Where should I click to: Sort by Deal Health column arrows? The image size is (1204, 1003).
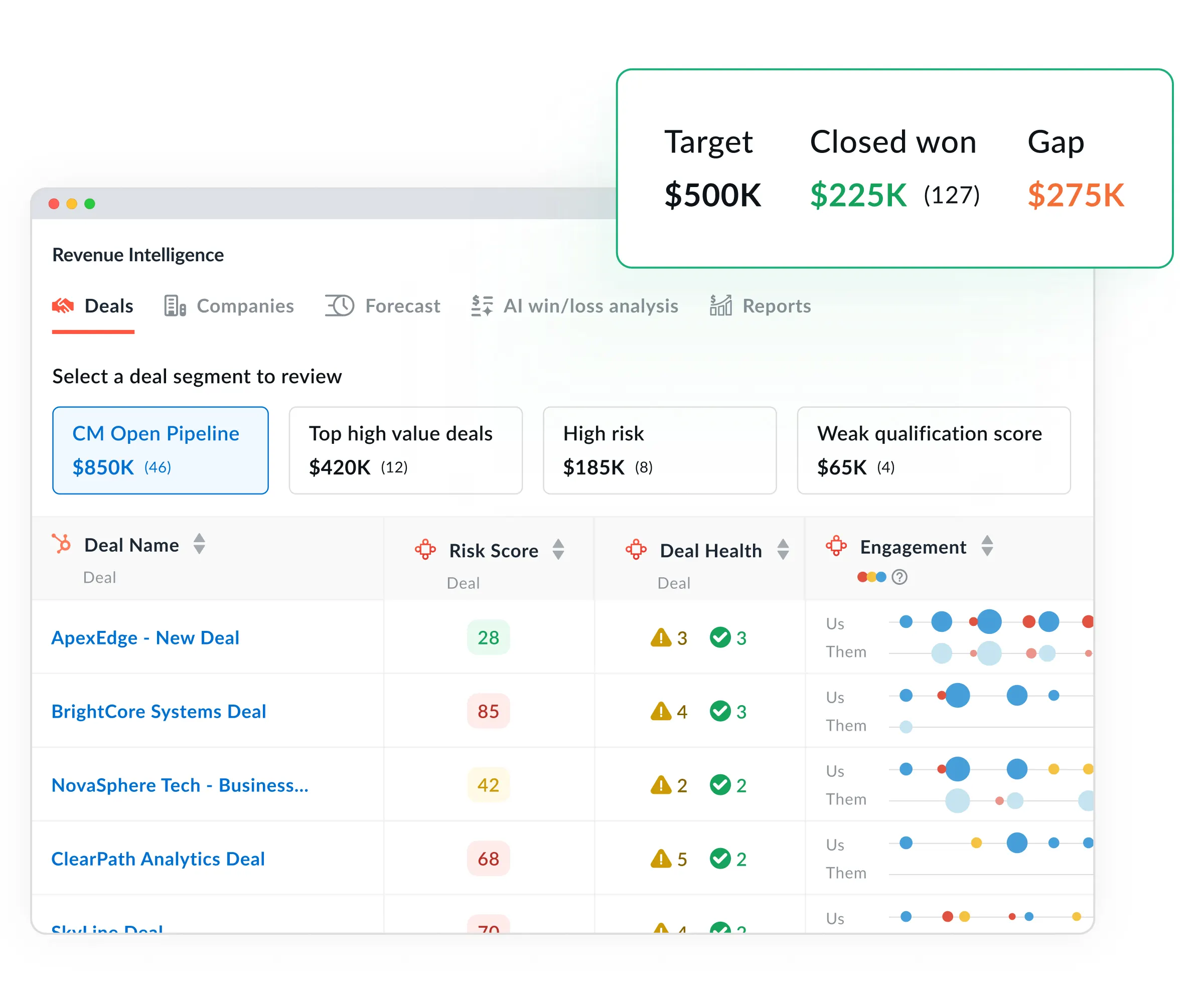783,549
